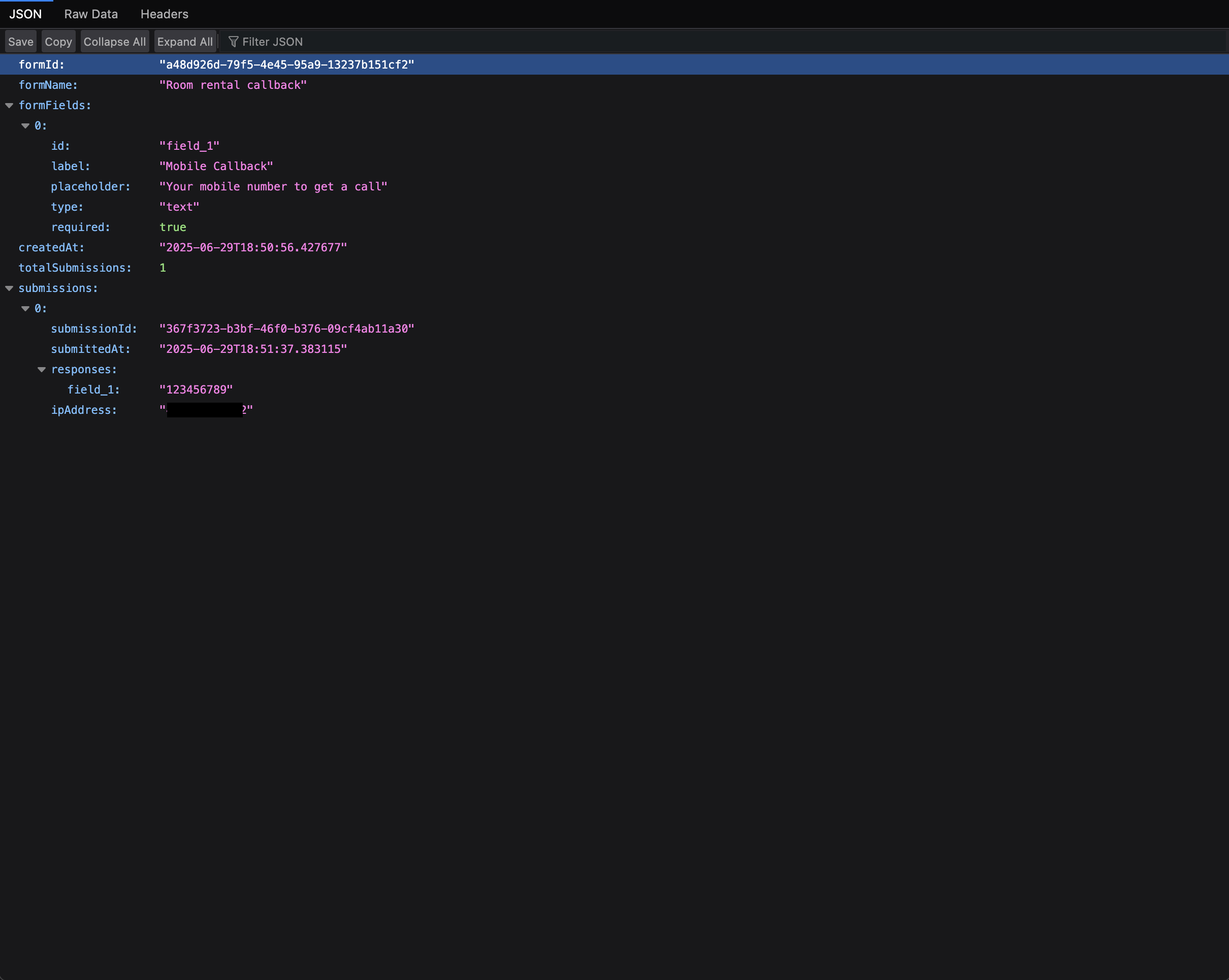Click the Copy button
The image size is (1229, 980).
click(x=58, y=42)
